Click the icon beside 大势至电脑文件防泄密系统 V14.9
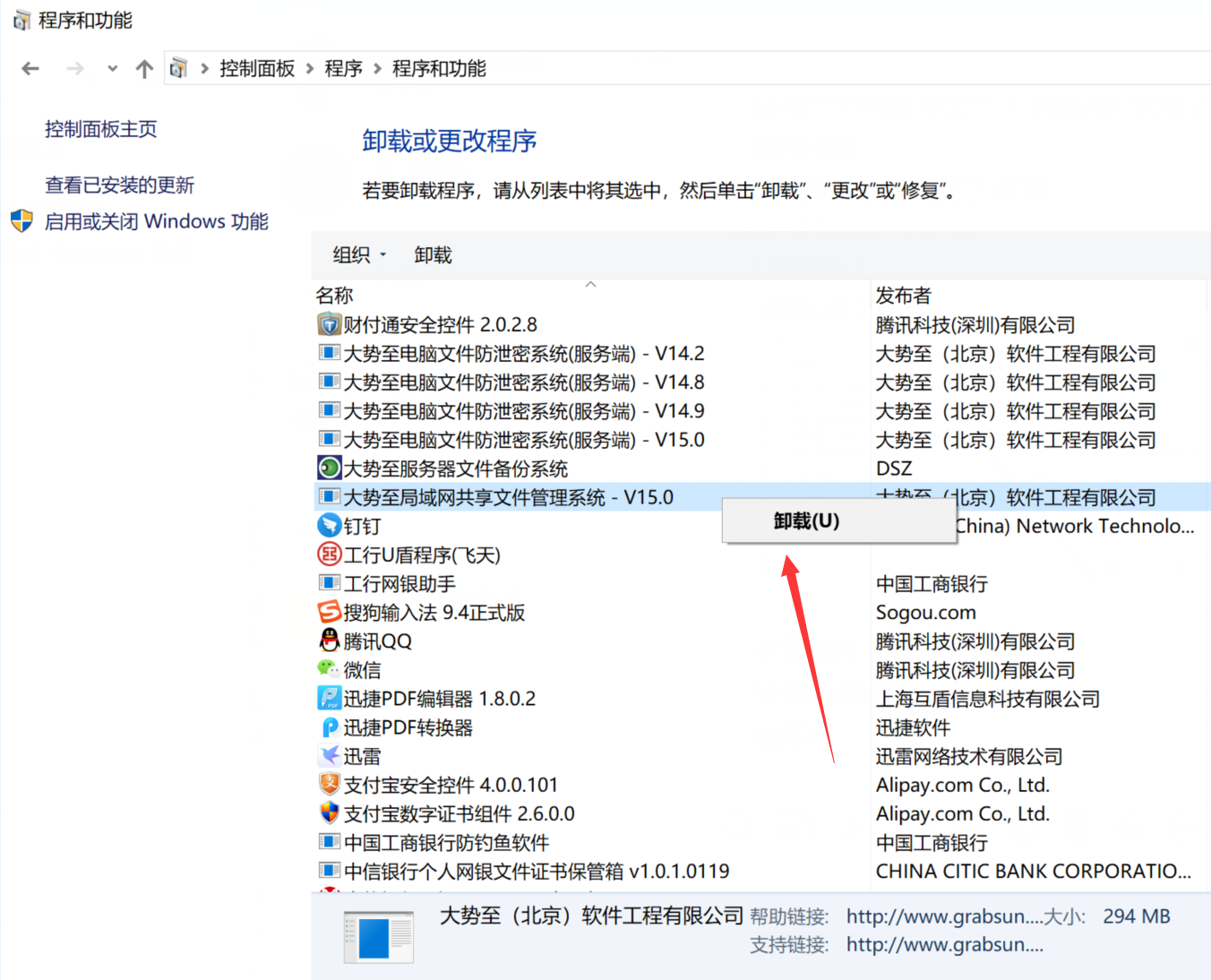1211x980 pixels. [x=330, y=410]
